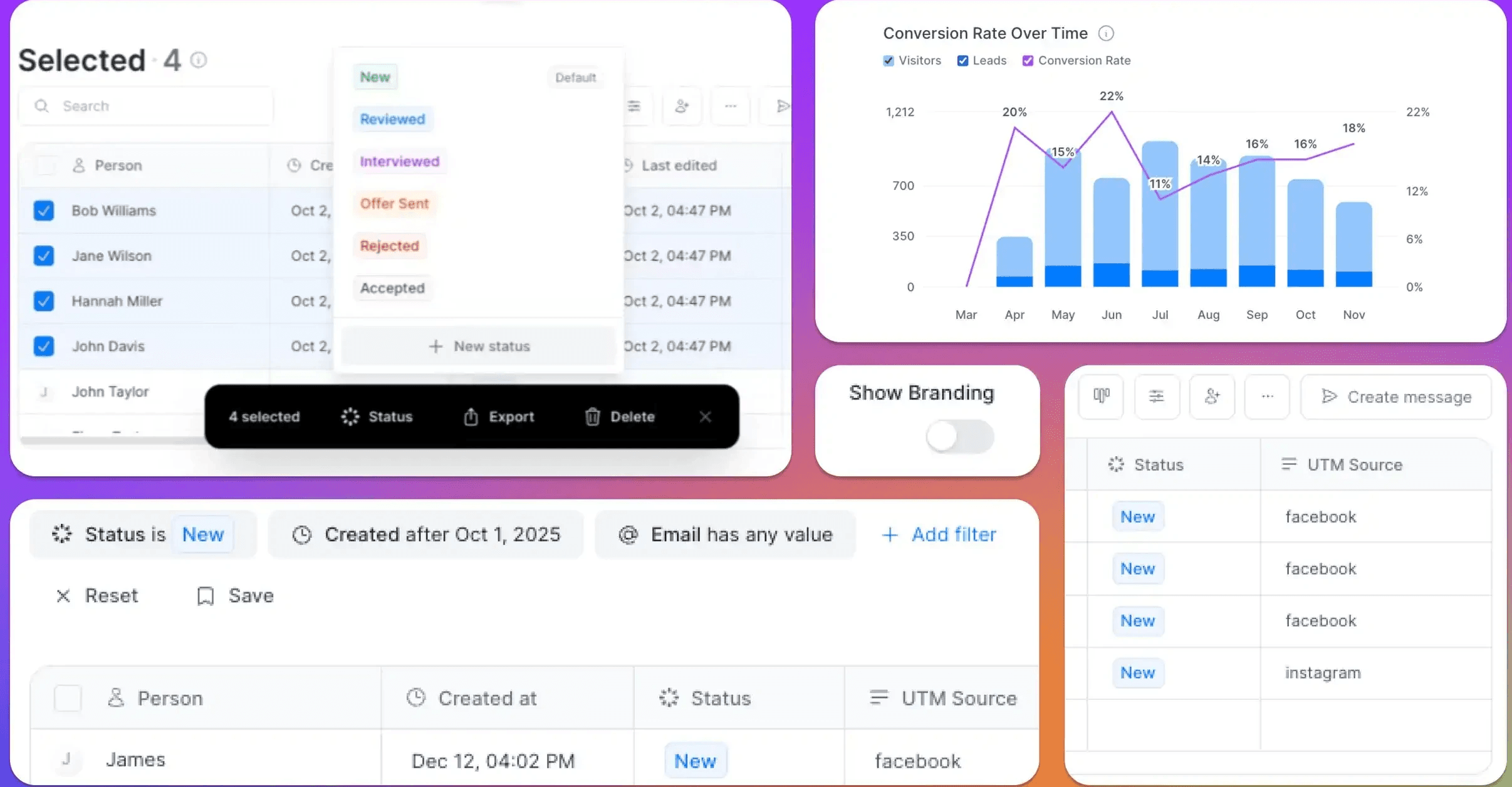Click the Search input field

click(146, 106)
